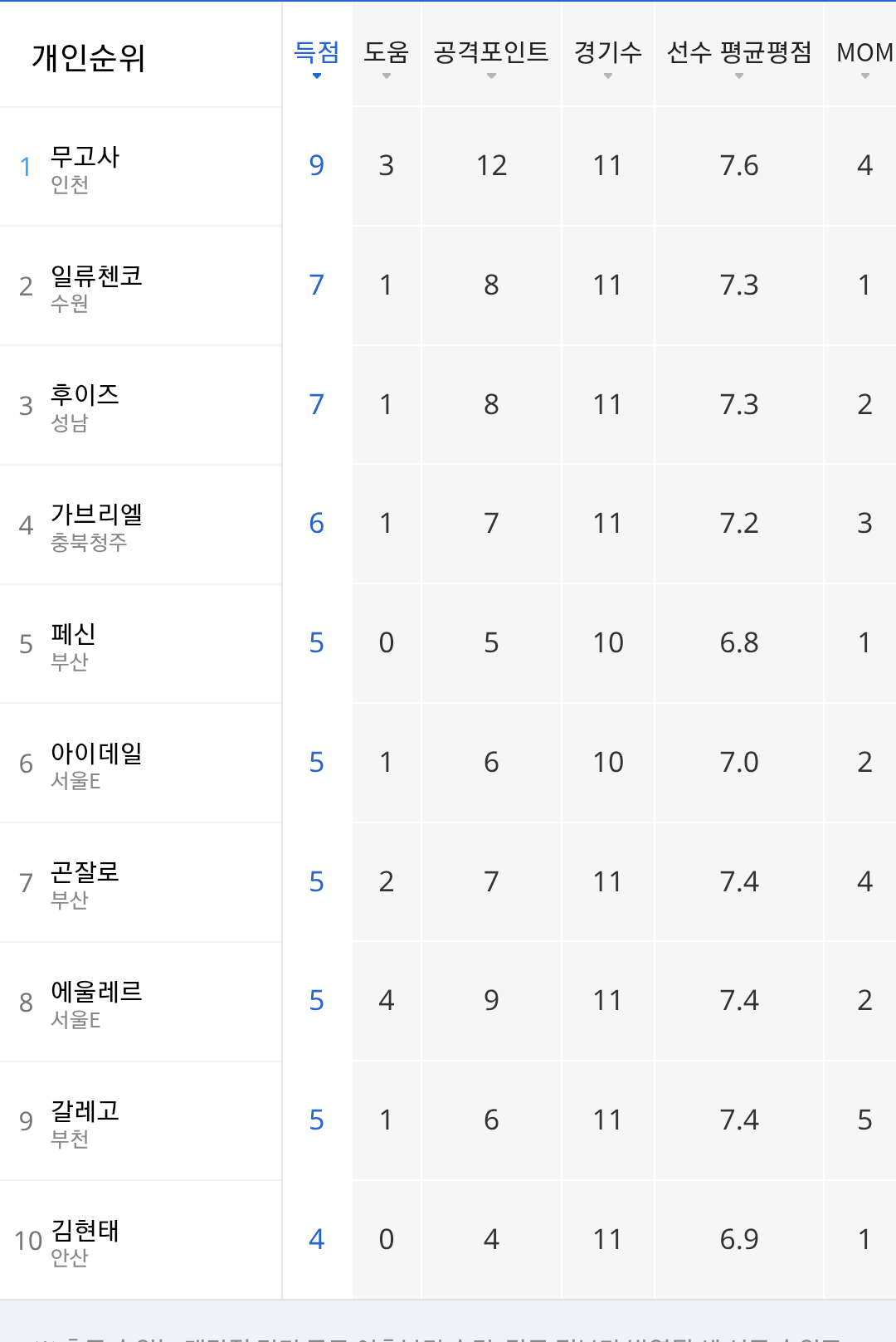Sort table by 도움 header
This screenshot has height=1342, width=896.
pos(387,52)
